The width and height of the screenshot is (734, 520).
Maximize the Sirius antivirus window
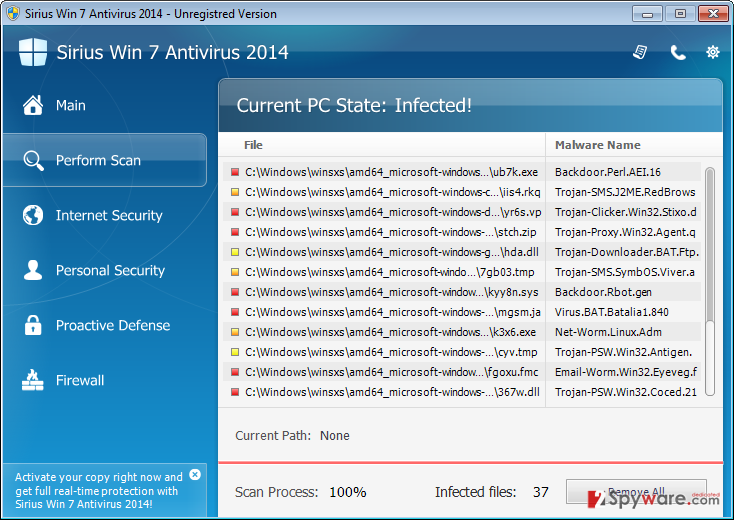pos(680,14)
